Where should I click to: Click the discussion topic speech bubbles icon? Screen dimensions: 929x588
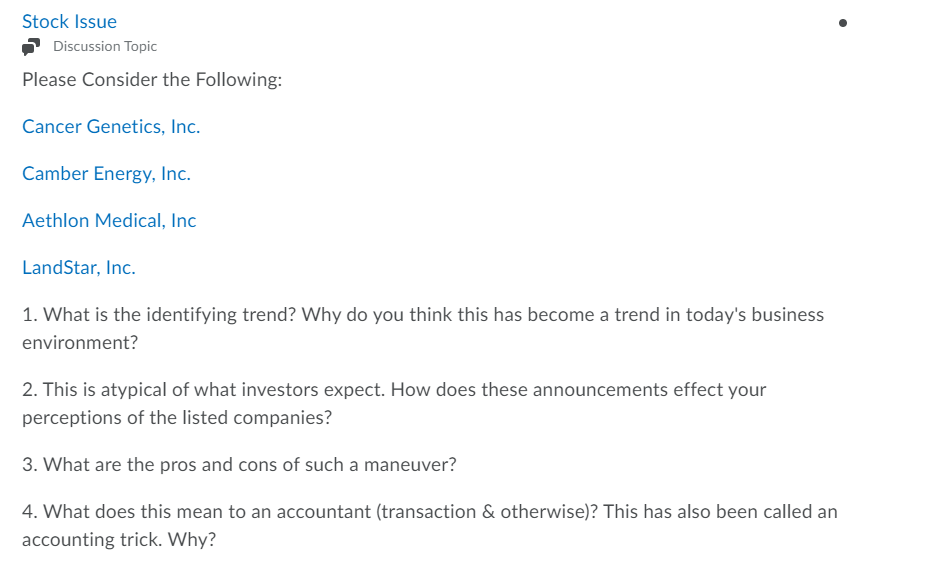31,46
